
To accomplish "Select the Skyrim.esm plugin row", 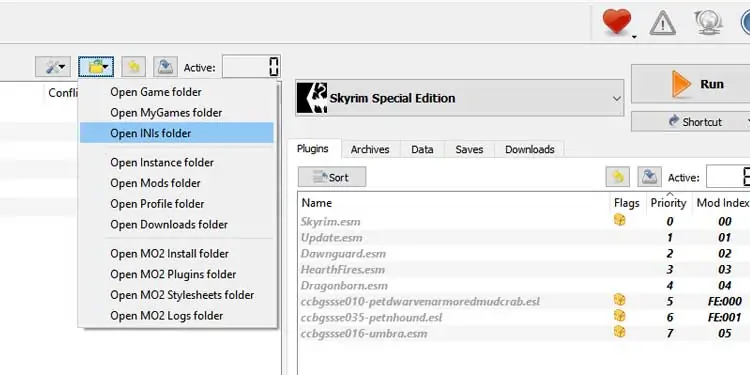I will (x=524, y=221).
